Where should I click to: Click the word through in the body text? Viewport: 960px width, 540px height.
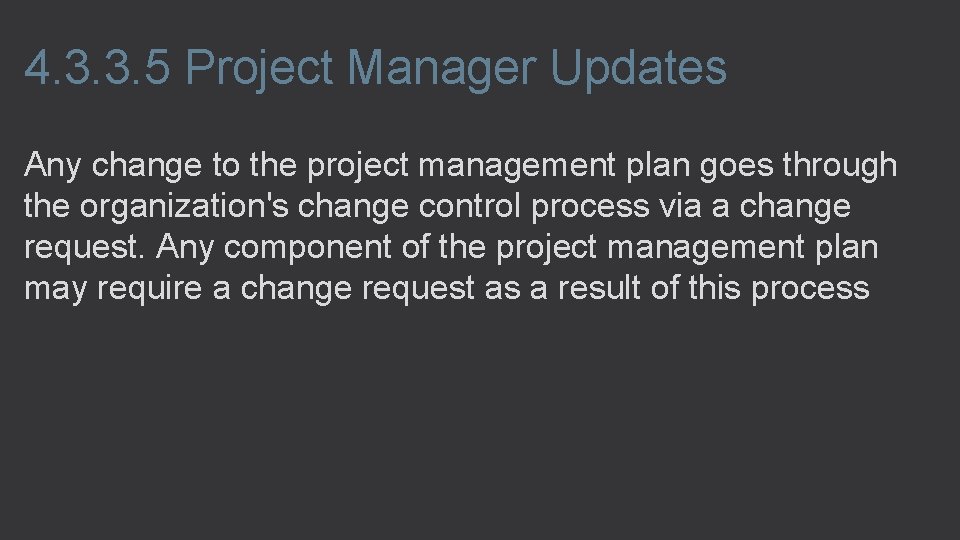tap(839, 165)
